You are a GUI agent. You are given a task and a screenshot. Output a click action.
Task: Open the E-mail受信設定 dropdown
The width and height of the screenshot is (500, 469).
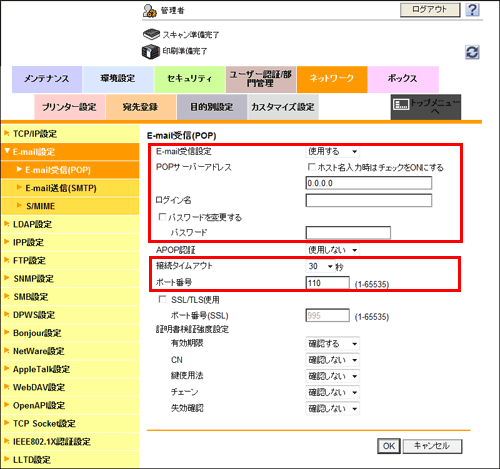coord(332,151)
